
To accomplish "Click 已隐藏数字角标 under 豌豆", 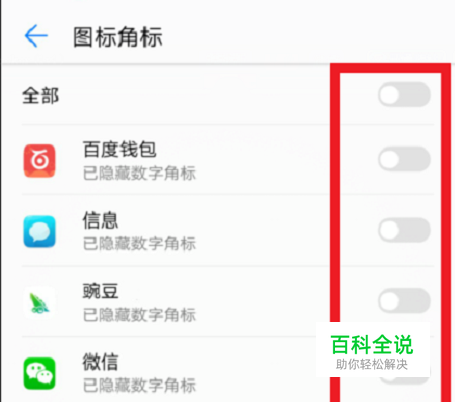I will [x=139, y=315].
